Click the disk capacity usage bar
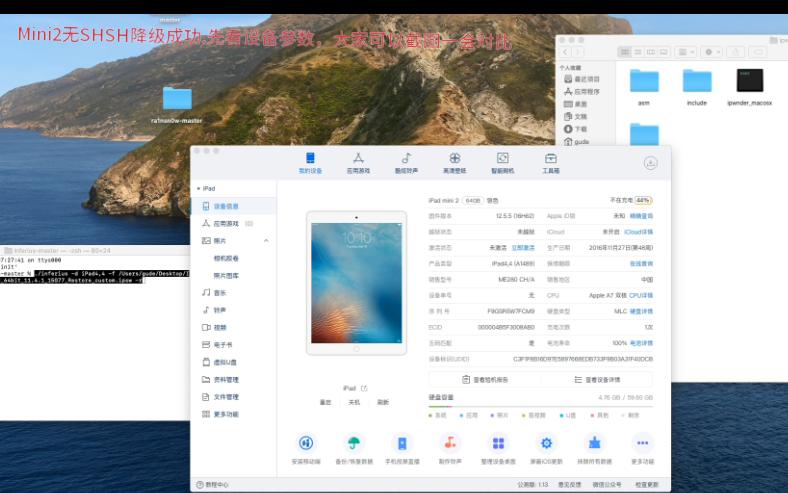The image size is (788, 493). pos(541,406)
